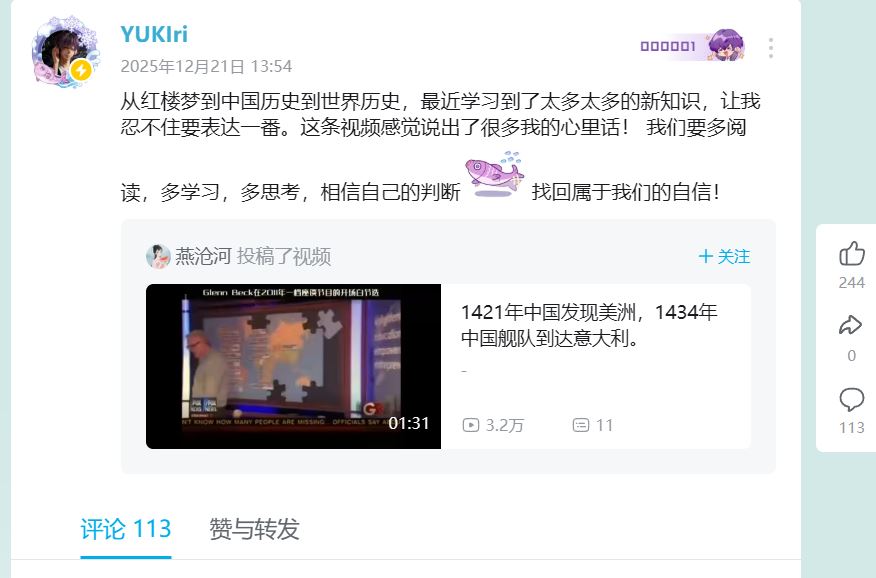
Task: Click the danmaku count icon showing 11
Action: 580,426
